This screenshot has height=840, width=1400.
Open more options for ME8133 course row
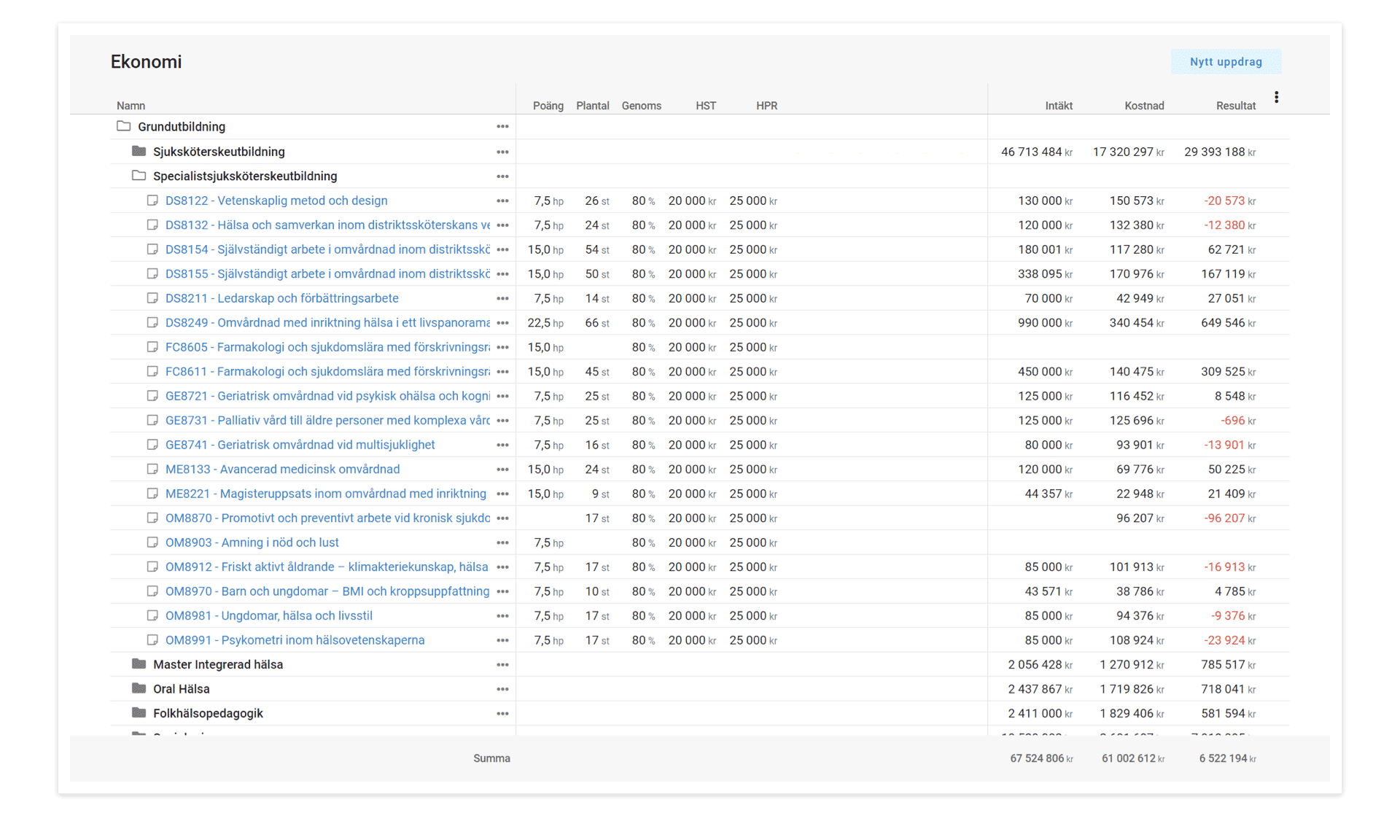click(502, 470)
